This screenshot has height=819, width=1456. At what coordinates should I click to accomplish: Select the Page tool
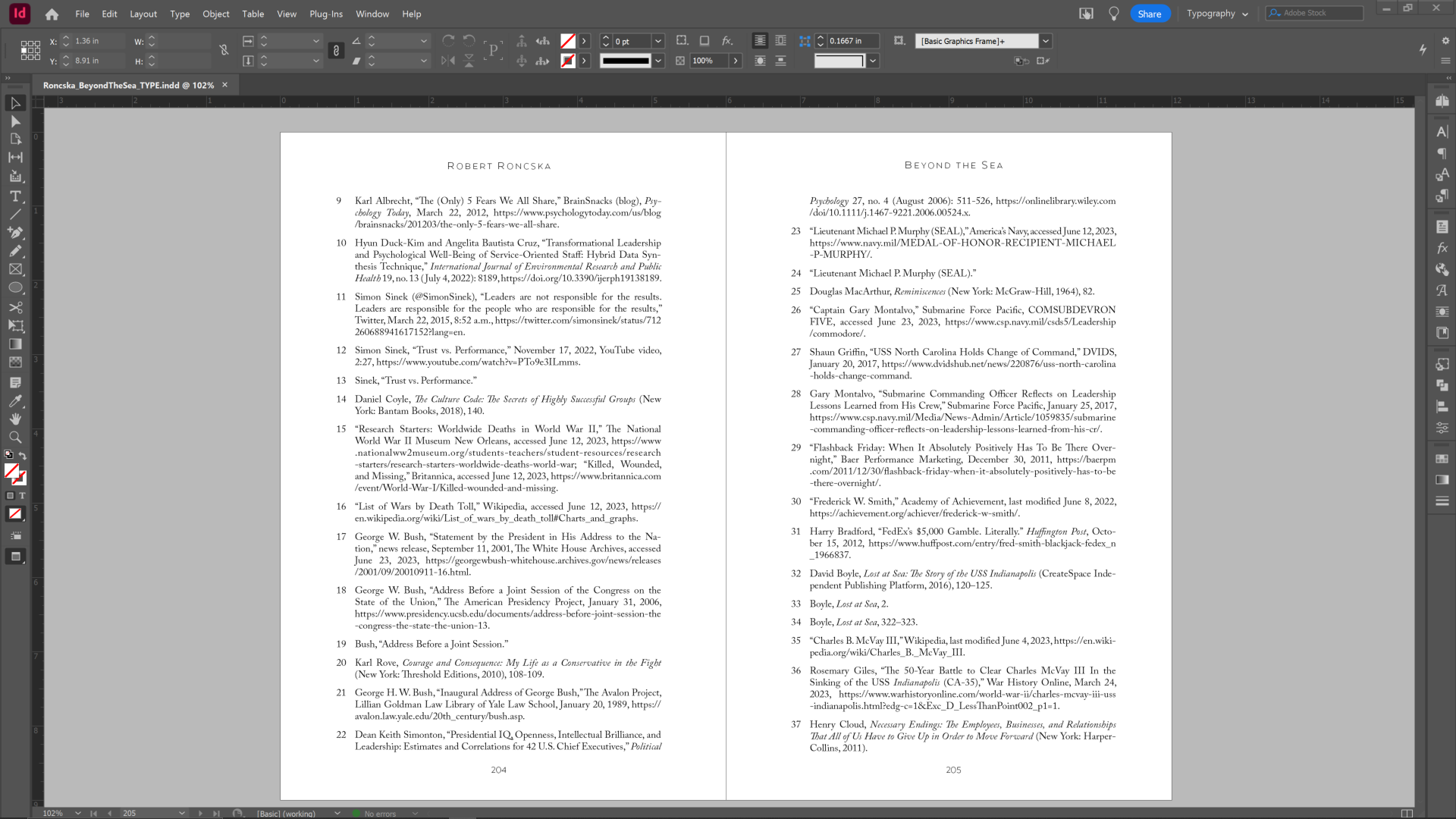tap(15, 140)
